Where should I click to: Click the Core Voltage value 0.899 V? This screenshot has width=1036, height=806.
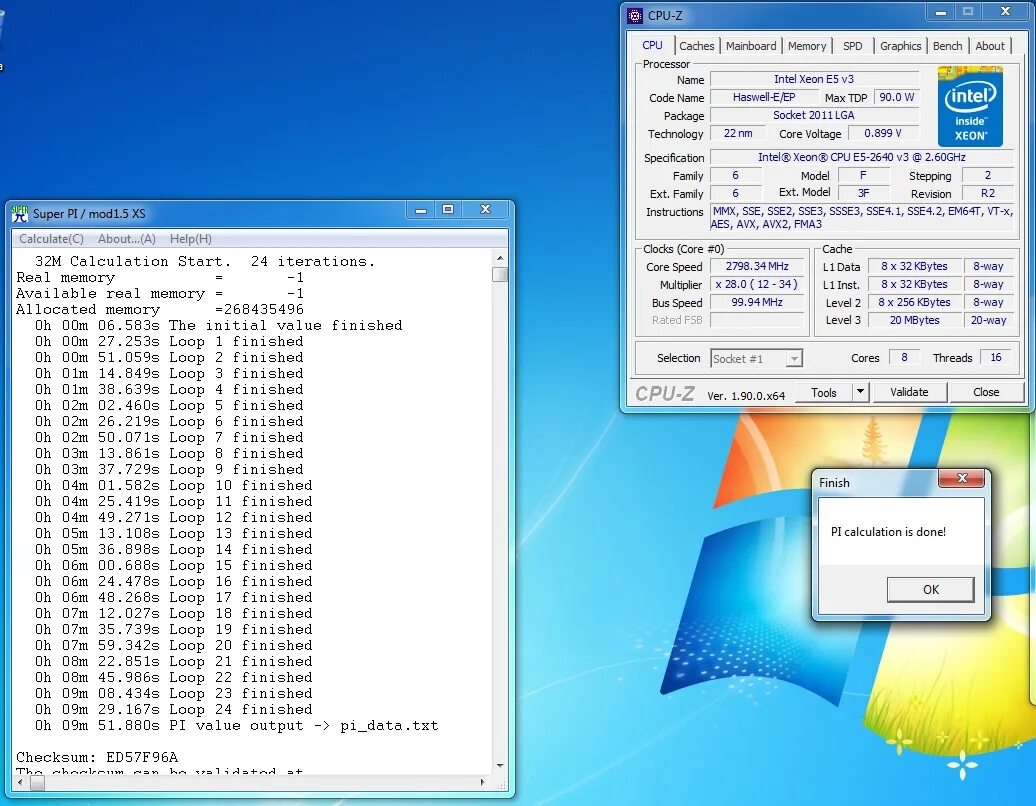(x=883, y=133)
